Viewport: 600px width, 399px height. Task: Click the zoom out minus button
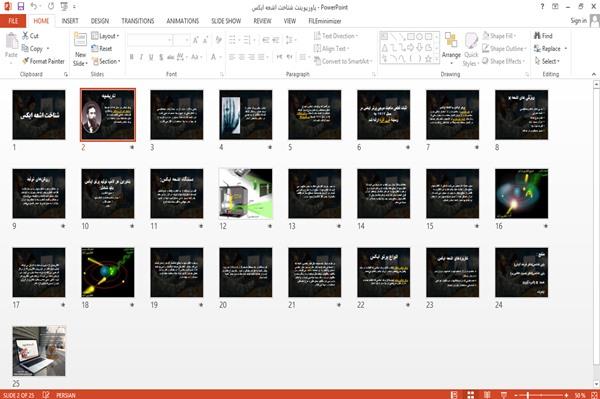516,395
